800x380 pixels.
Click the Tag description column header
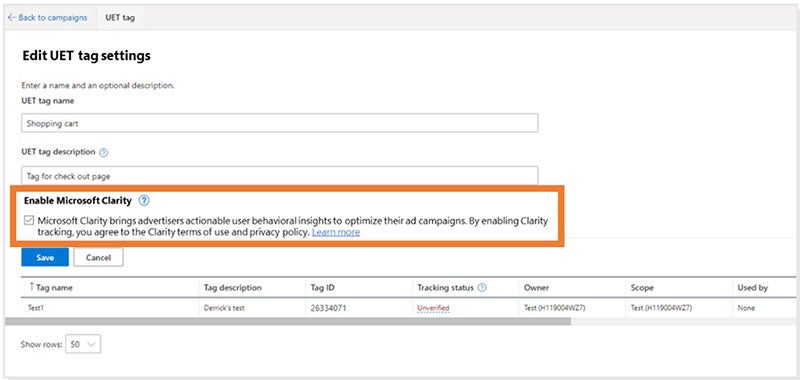pos(233,288)
